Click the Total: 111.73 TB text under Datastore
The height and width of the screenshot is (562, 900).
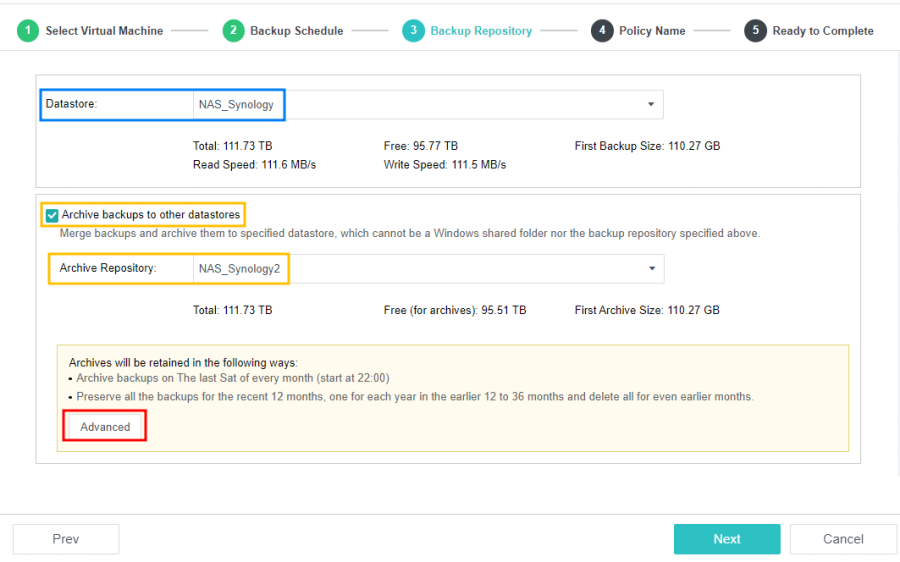(232, 146)
